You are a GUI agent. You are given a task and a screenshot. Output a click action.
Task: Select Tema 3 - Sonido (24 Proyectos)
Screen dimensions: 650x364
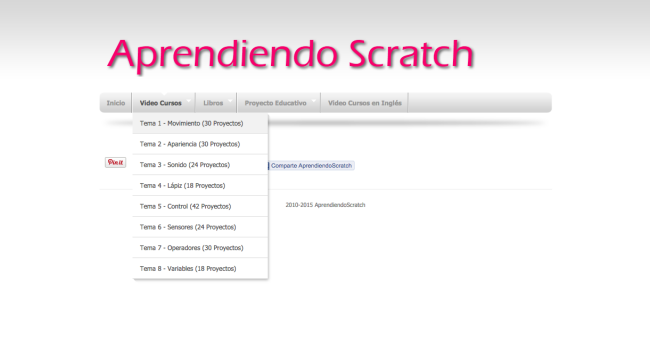click(200, 165)
